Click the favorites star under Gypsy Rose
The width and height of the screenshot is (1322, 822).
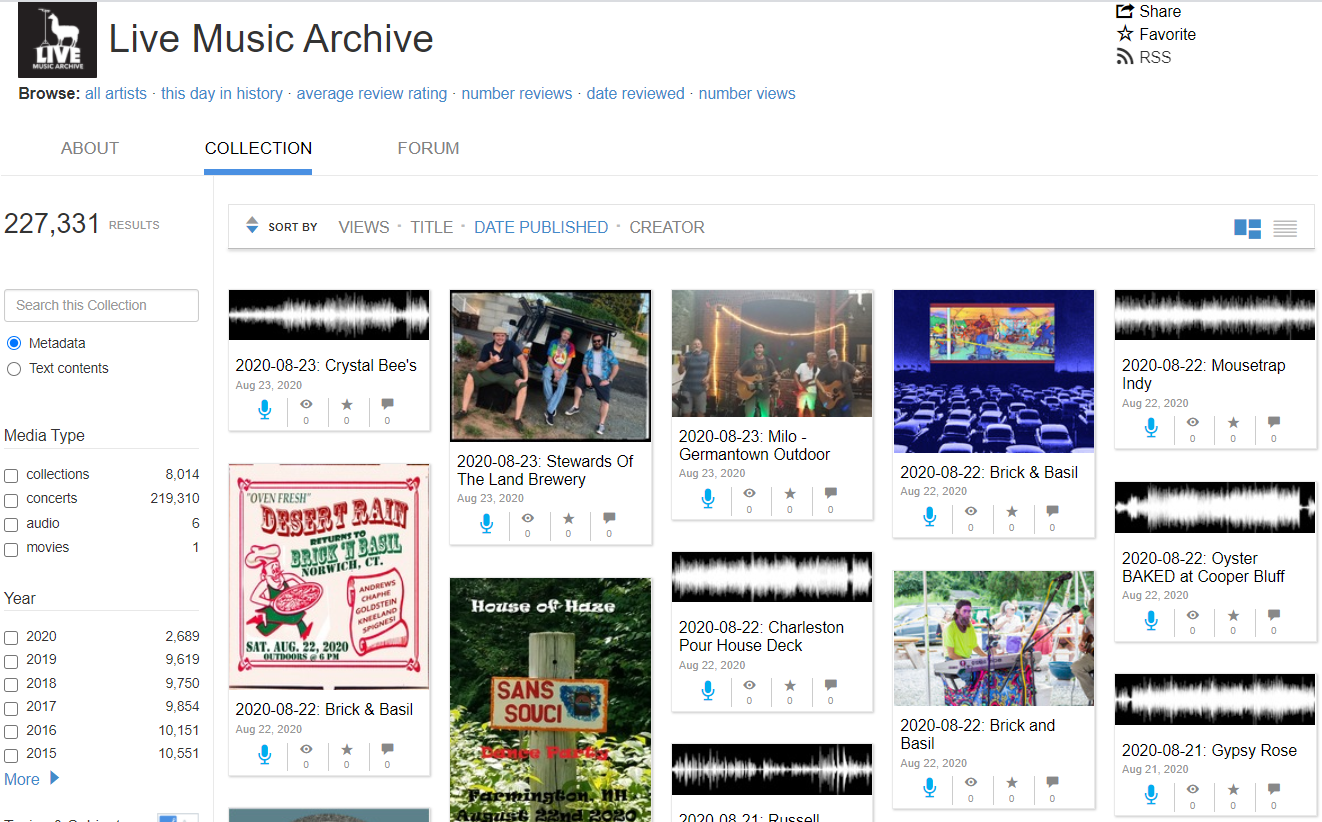[1233, 791]
